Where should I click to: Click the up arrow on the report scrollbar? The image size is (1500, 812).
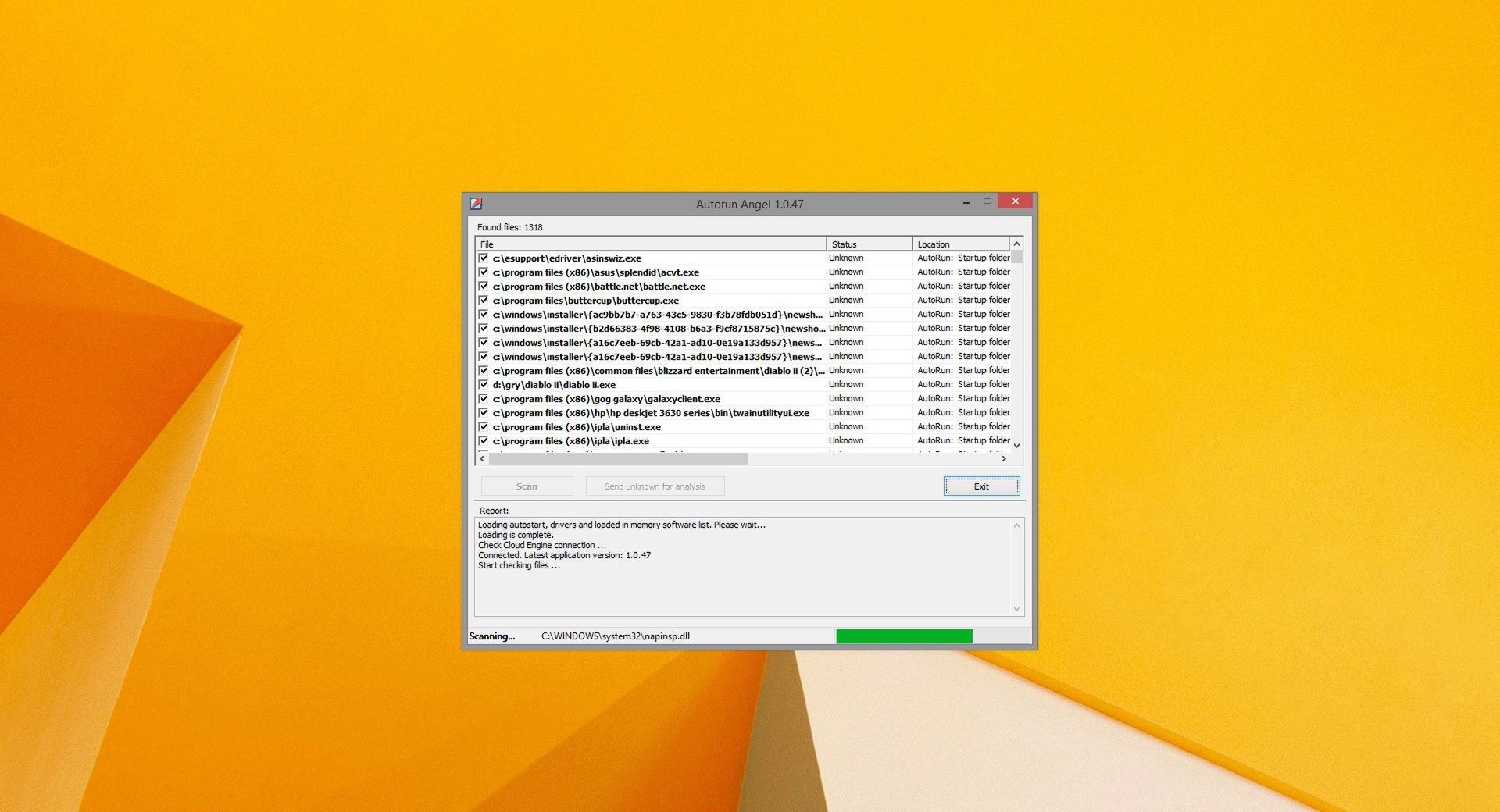(x=1016, y=525)
